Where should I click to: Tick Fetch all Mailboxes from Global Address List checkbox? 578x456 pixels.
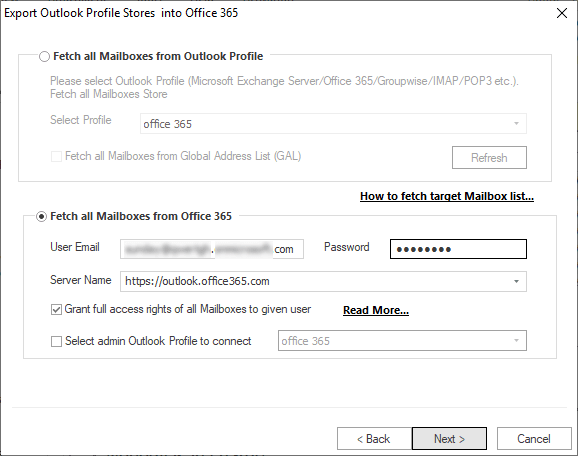click(x=56, y=156)
